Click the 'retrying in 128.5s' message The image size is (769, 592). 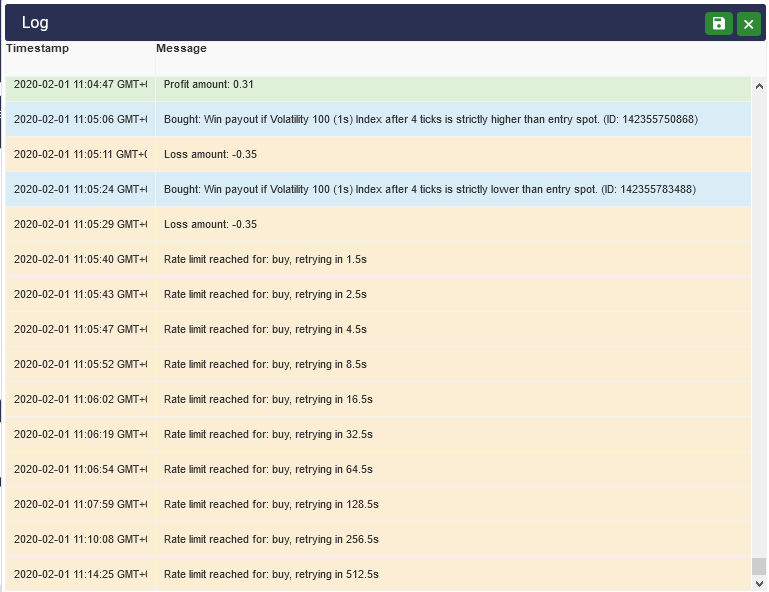pyautogui.click(x=271, y=504)
